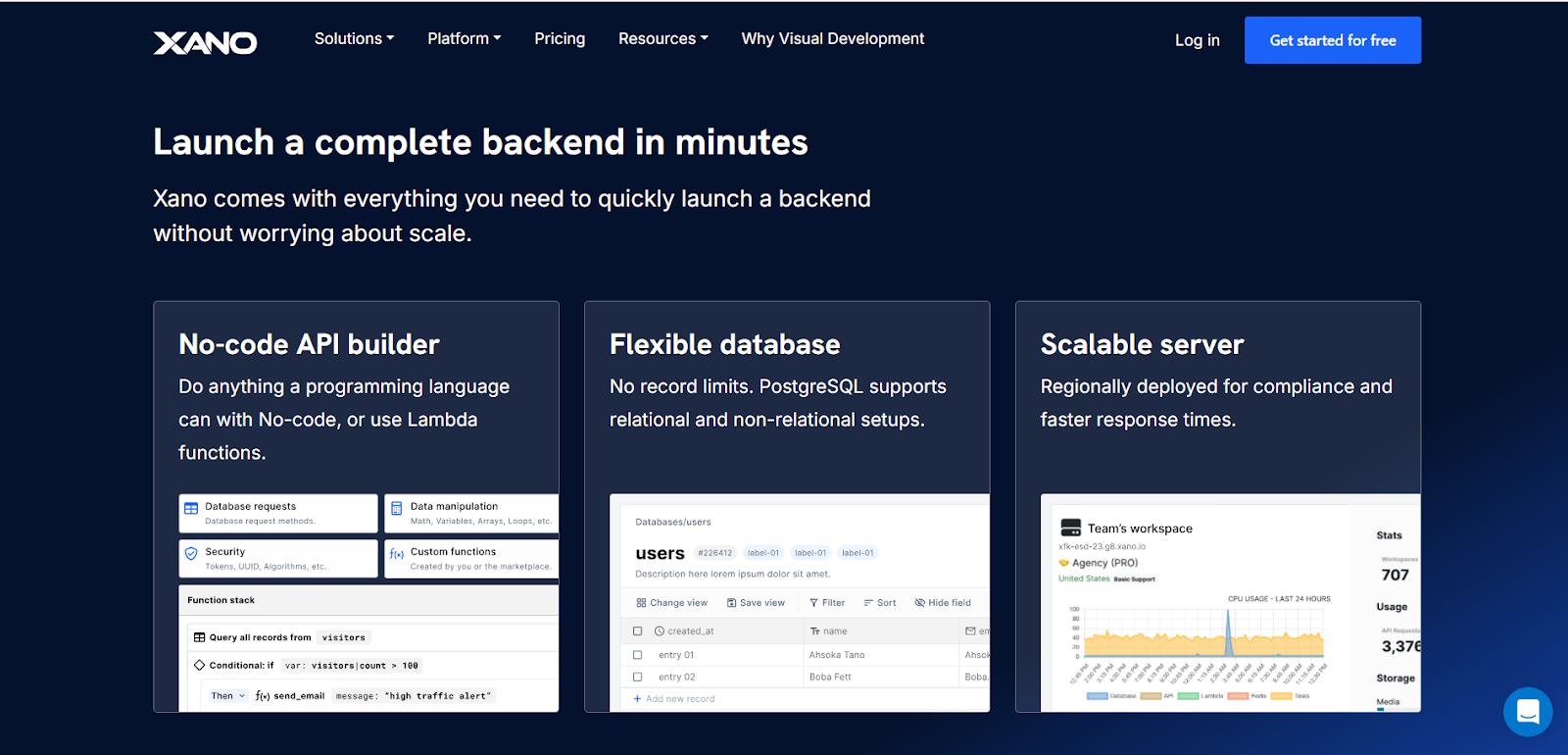Click 'Ahsoka Tano' name cell
Image resolution: width=1568 pixels, height=755 pixels.
[x=837, y=655]
